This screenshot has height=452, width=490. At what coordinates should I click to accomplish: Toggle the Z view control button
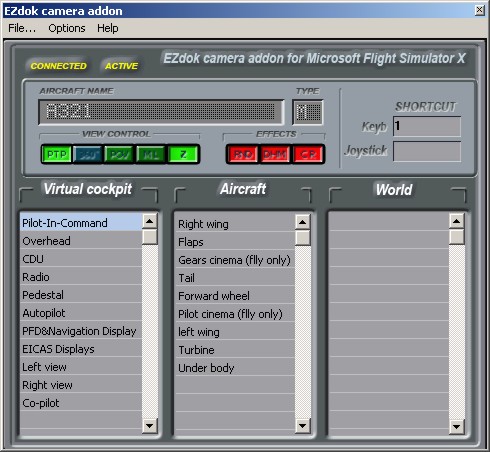(183, 154)
